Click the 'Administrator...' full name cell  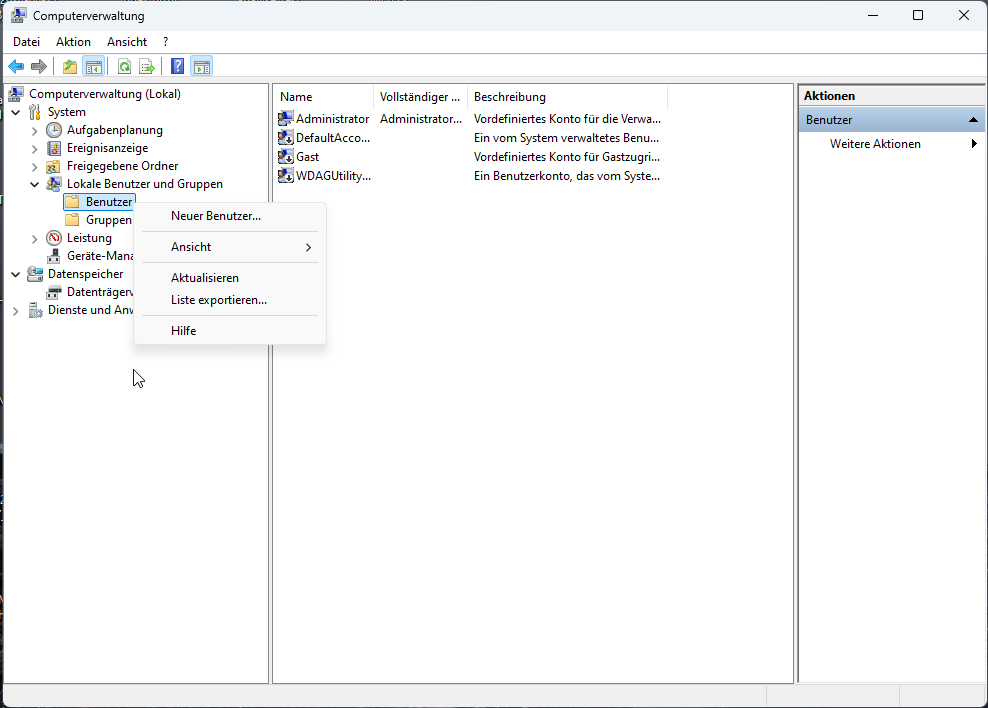421,118
